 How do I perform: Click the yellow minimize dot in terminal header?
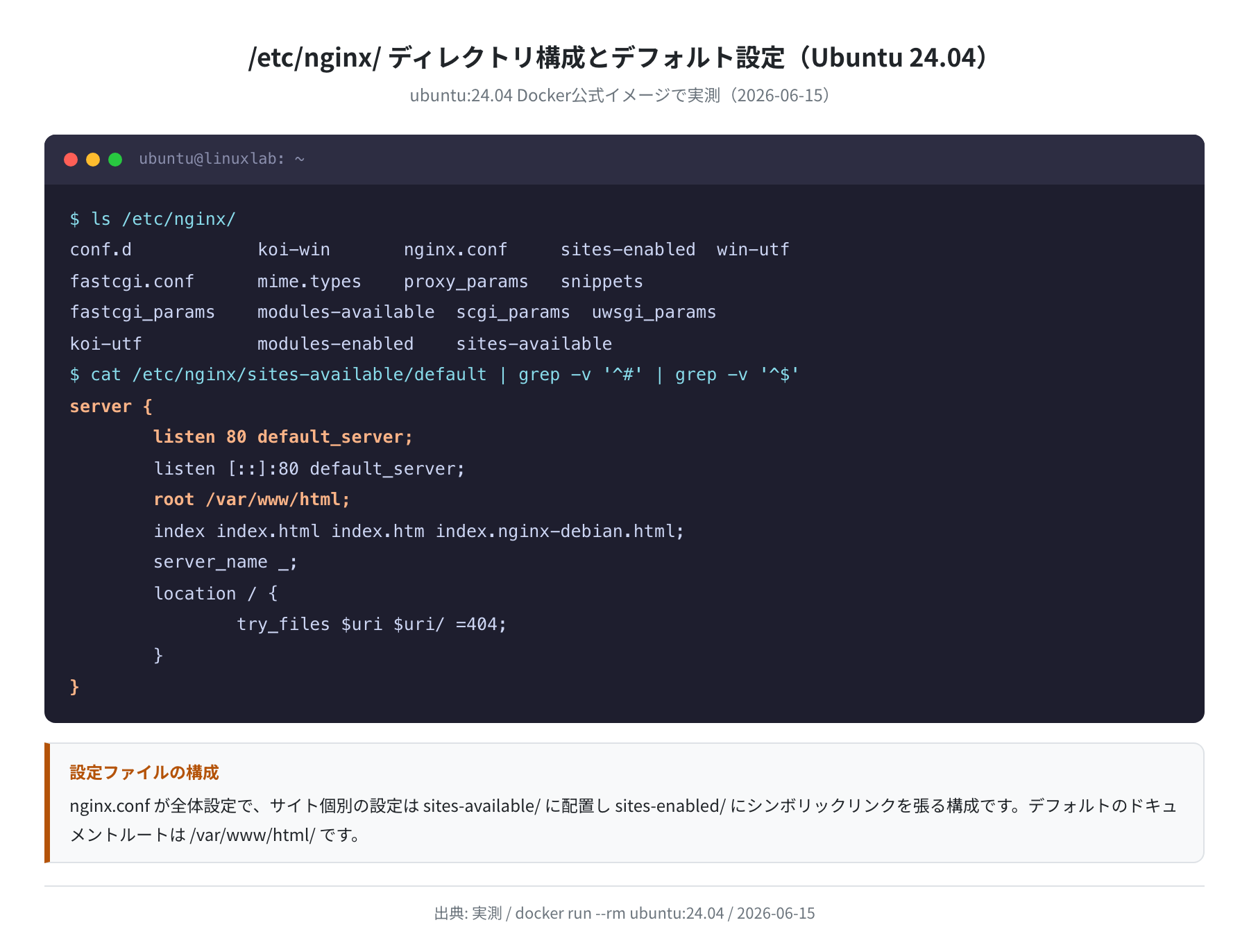(93, 160)
